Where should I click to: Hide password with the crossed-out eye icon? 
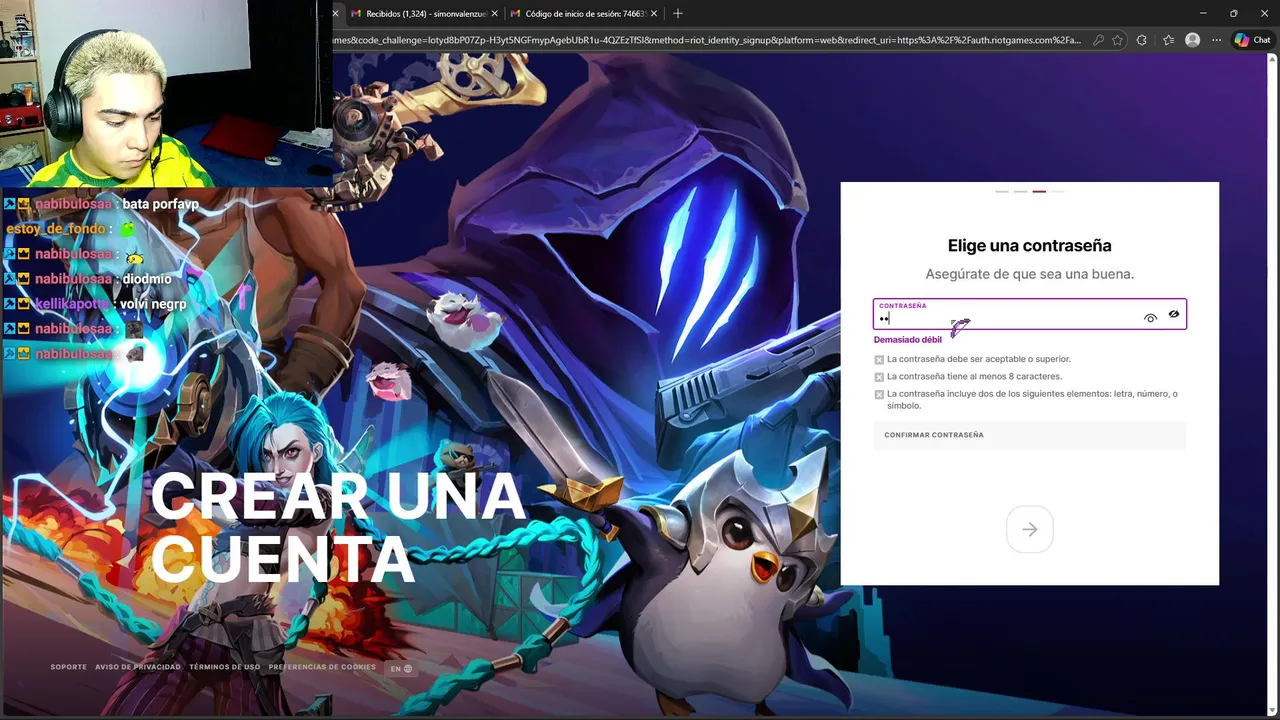coord(1174,314)
